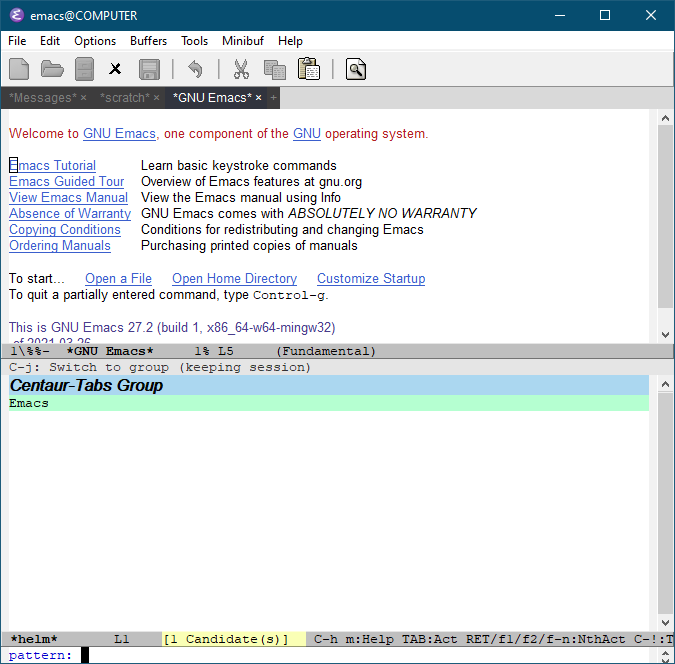
Task: Open the Help menu
Action: pos(290,41)
